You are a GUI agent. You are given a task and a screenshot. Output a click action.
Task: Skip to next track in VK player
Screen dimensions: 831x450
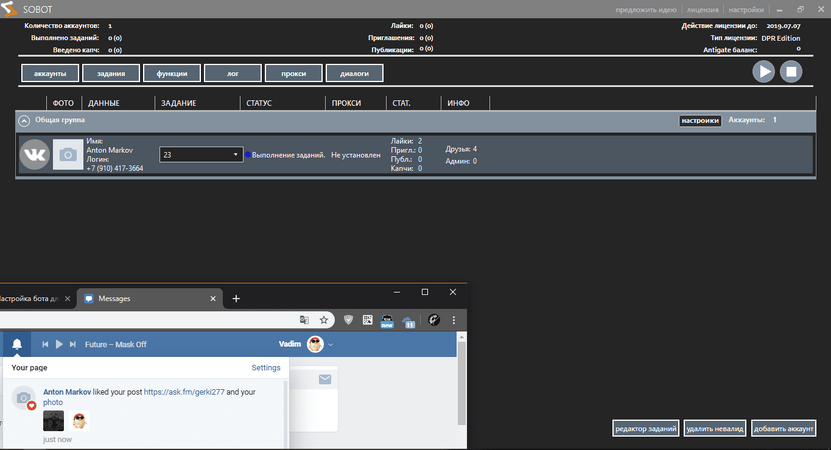coord(73,344)
